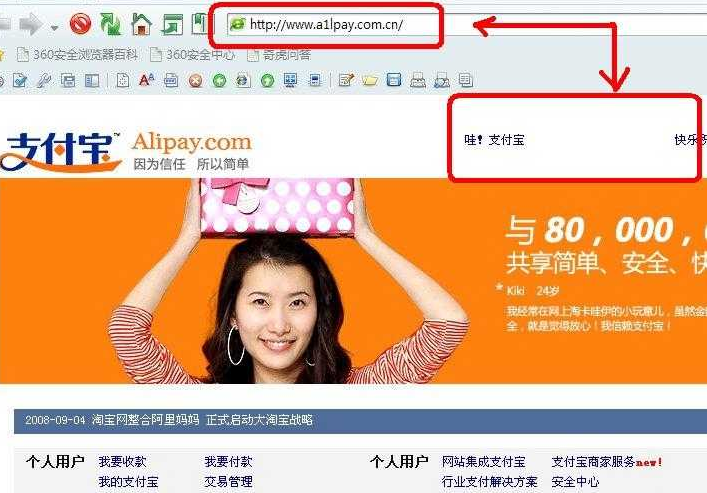Viewport: 707px width, 493px height.
Task: Open the 安全中心 link
Action: pyautogui.click(x=575, y=482)
